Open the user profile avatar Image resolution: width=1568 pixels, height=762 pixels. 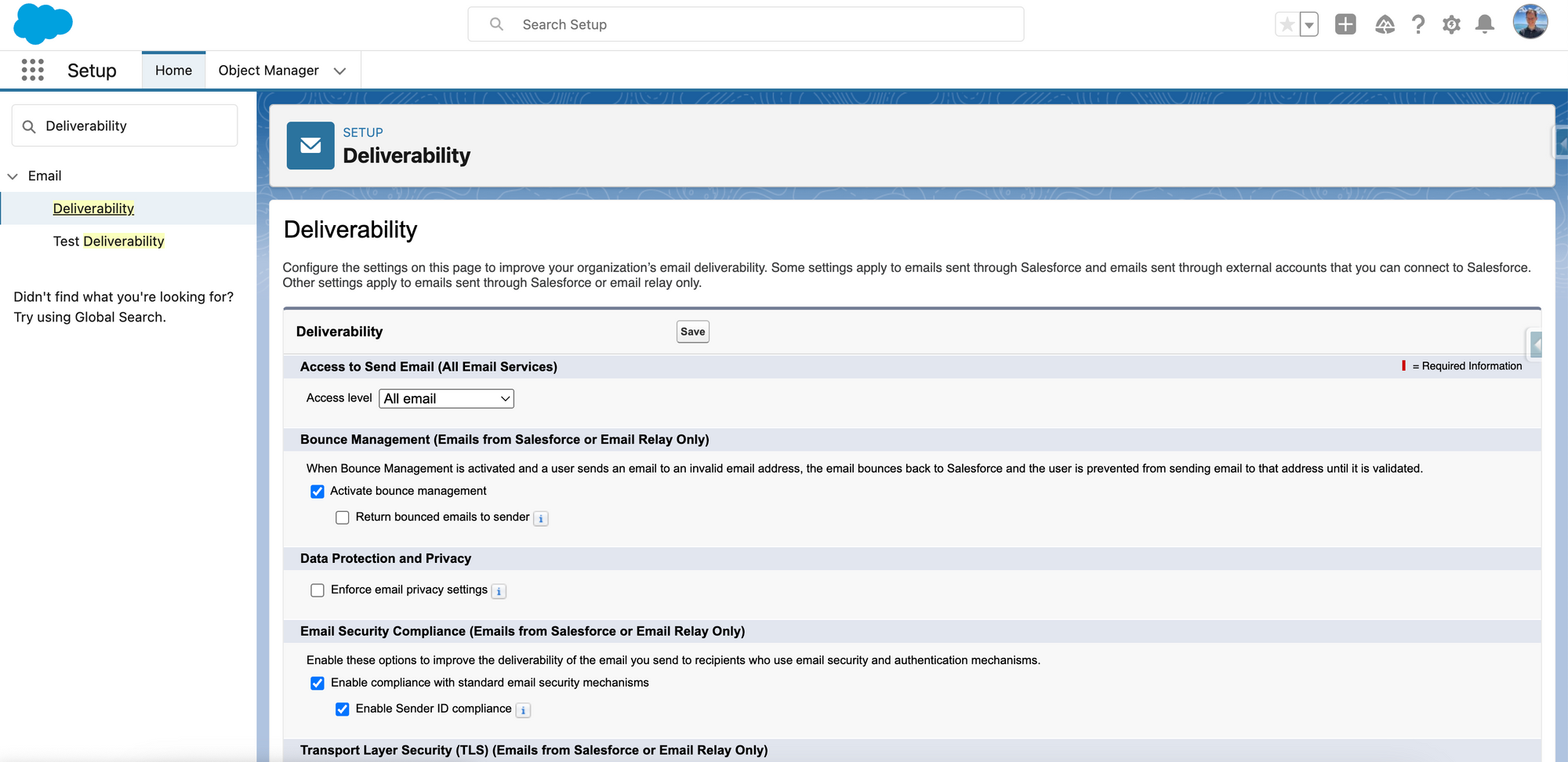(1530, 22)
